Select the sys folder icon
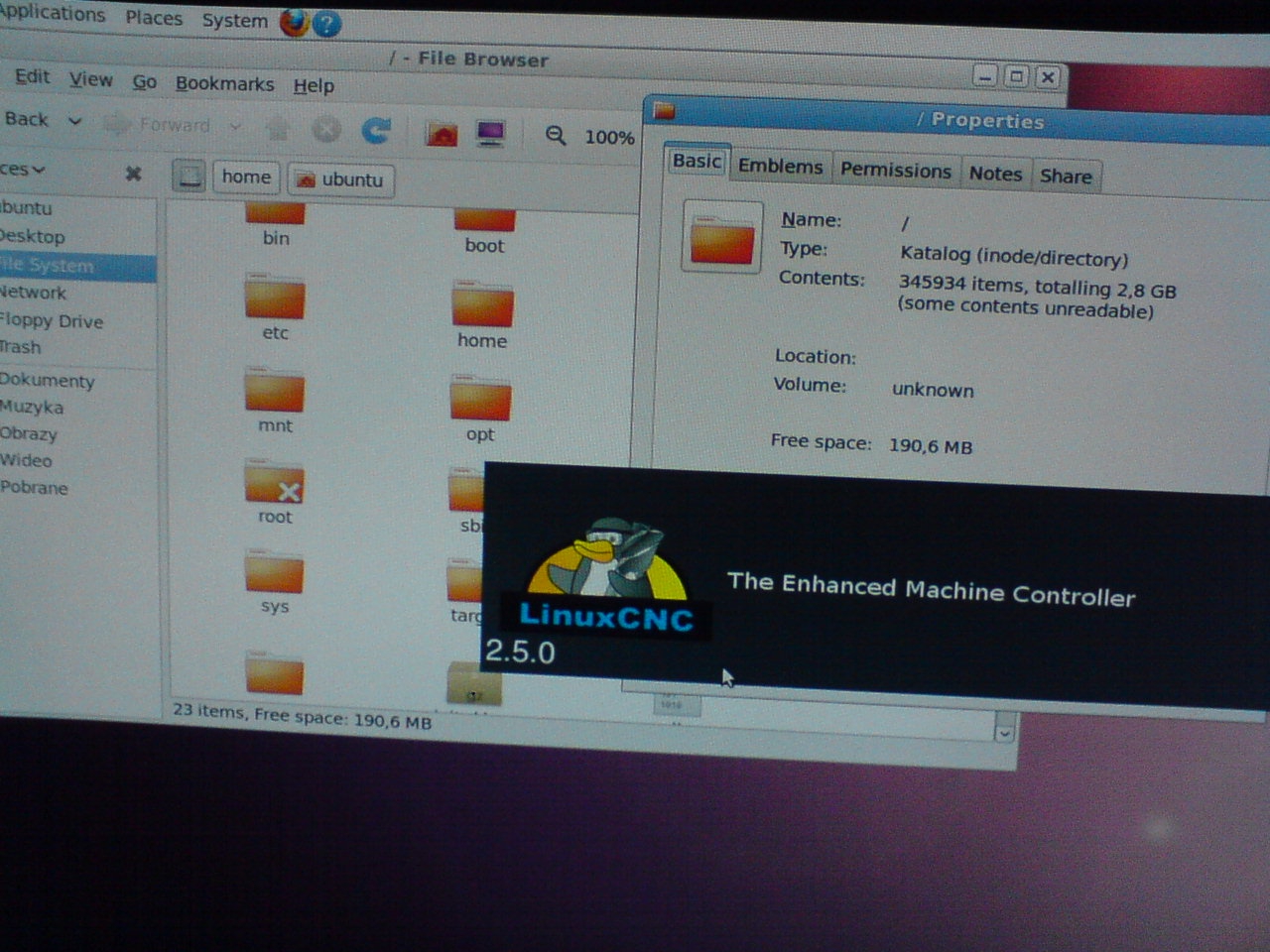Image resolution: width=1270 pixels, height=952 pixels. click(x=274, y=571)
